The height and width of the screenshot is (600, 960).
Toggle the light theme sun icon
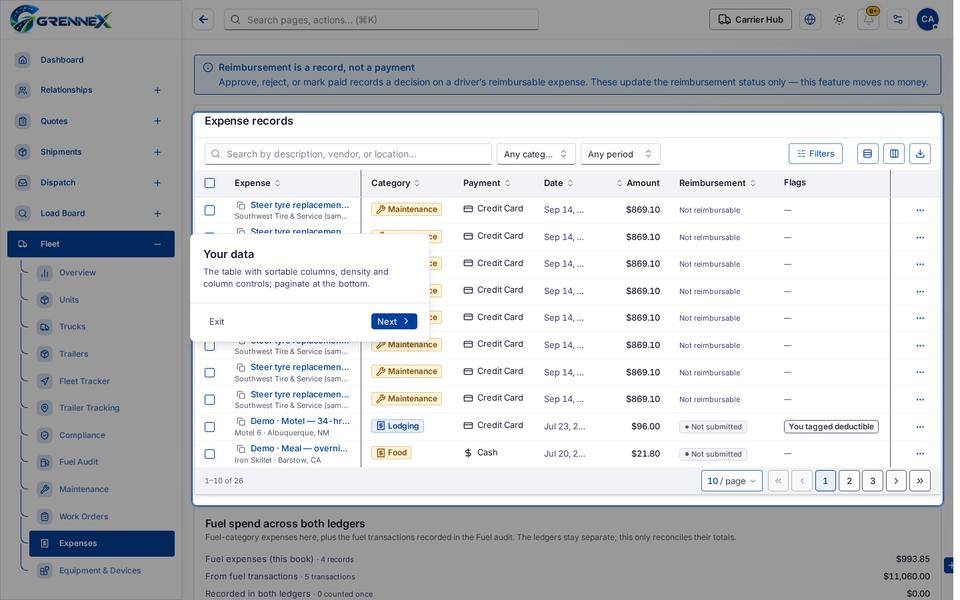point(839,20)
